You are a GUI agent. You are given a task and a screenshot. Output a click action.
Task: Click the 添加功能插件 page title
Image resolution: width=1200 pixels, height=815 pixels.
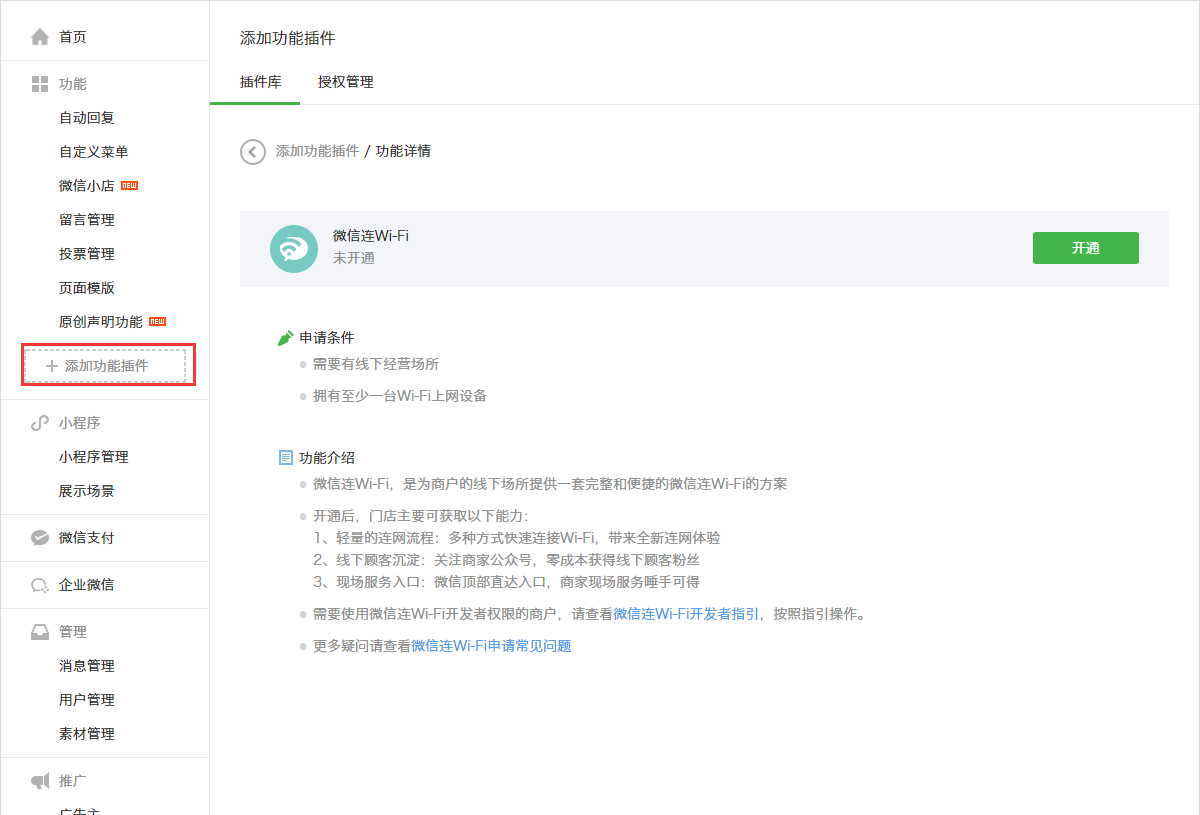tap(288, 38)
